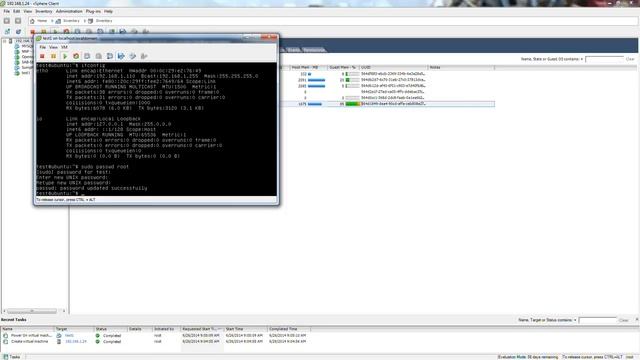Click the Recent Tasks filter input field
Viewport: 640px width, 360px height.
coord(598,320)
